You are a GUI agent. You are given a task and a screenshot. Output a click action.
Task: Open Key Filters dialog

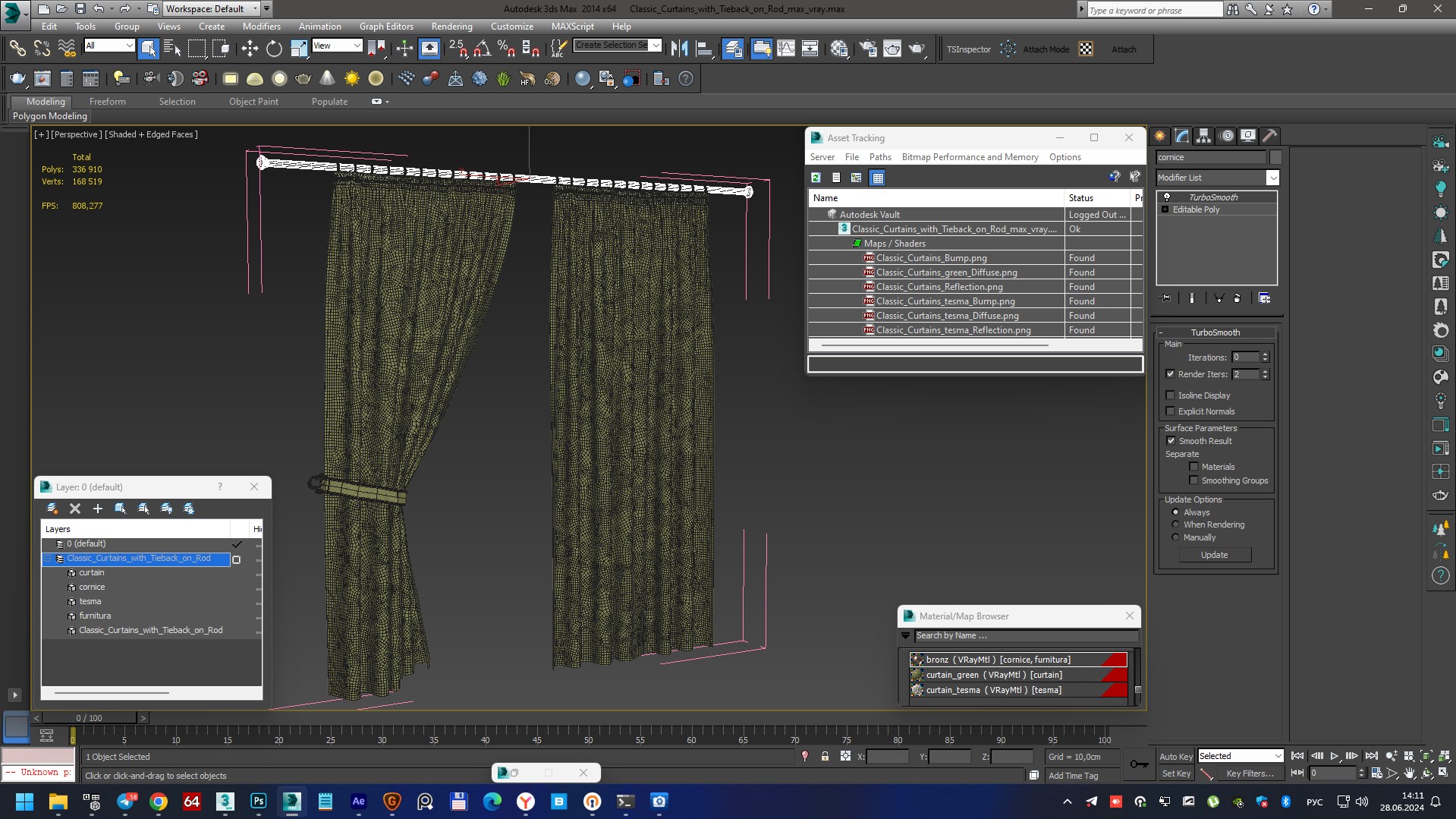click(1249, 773)
